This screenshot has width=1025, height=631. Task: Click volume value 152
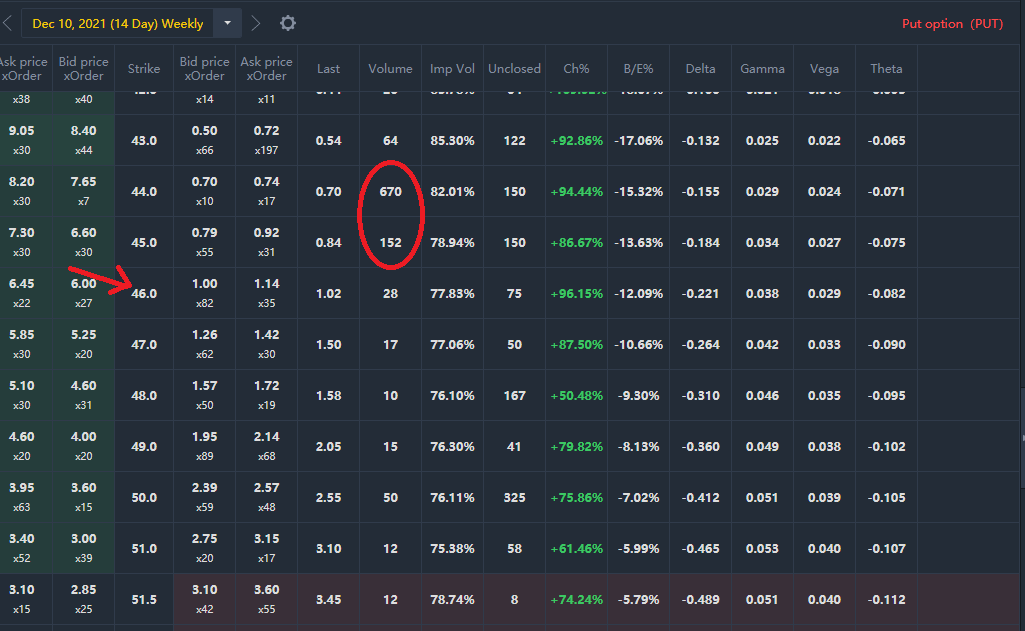pos(390,243)
